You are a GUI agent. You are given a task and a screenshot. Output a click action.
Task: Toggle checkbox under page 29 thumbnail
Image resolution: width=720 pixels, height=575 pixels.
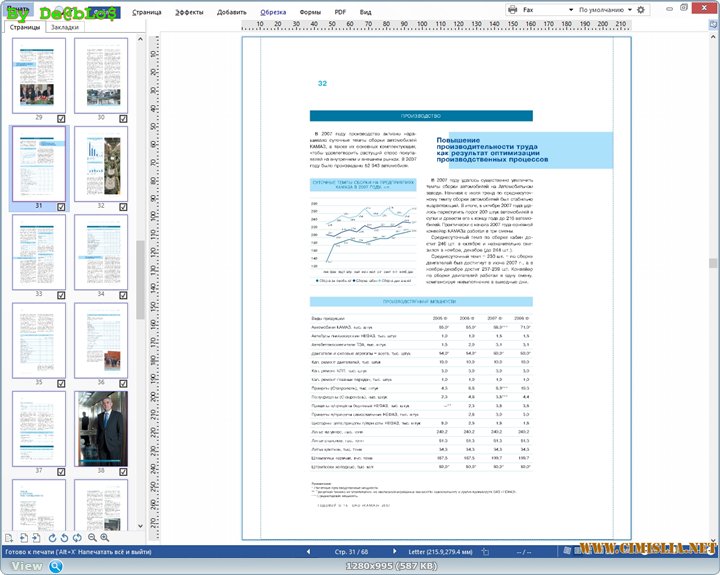[61, 117]
